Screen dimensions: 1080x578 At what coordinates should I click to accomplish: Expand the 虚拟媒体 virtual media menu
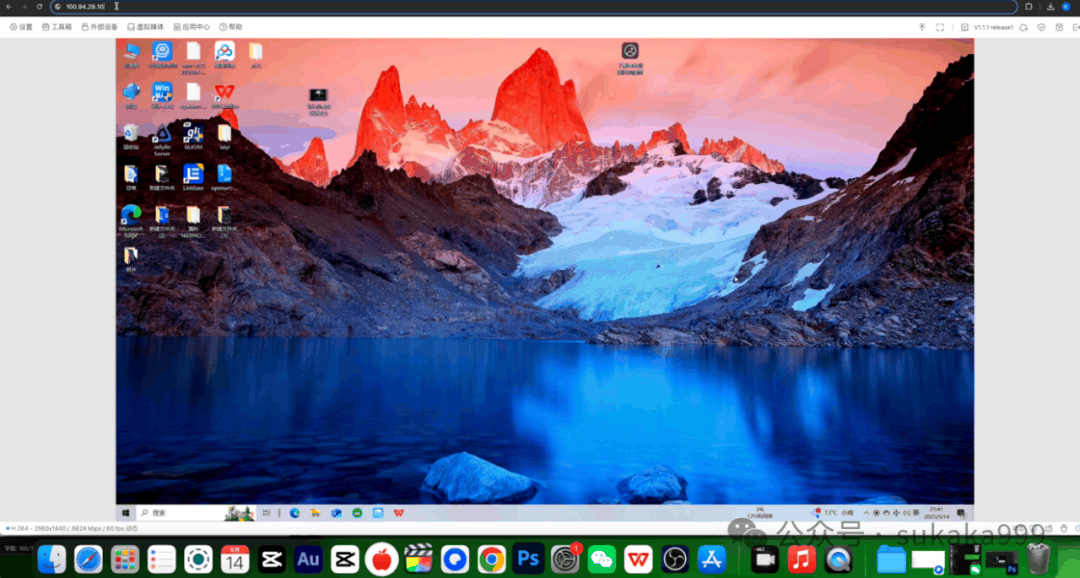145,27
